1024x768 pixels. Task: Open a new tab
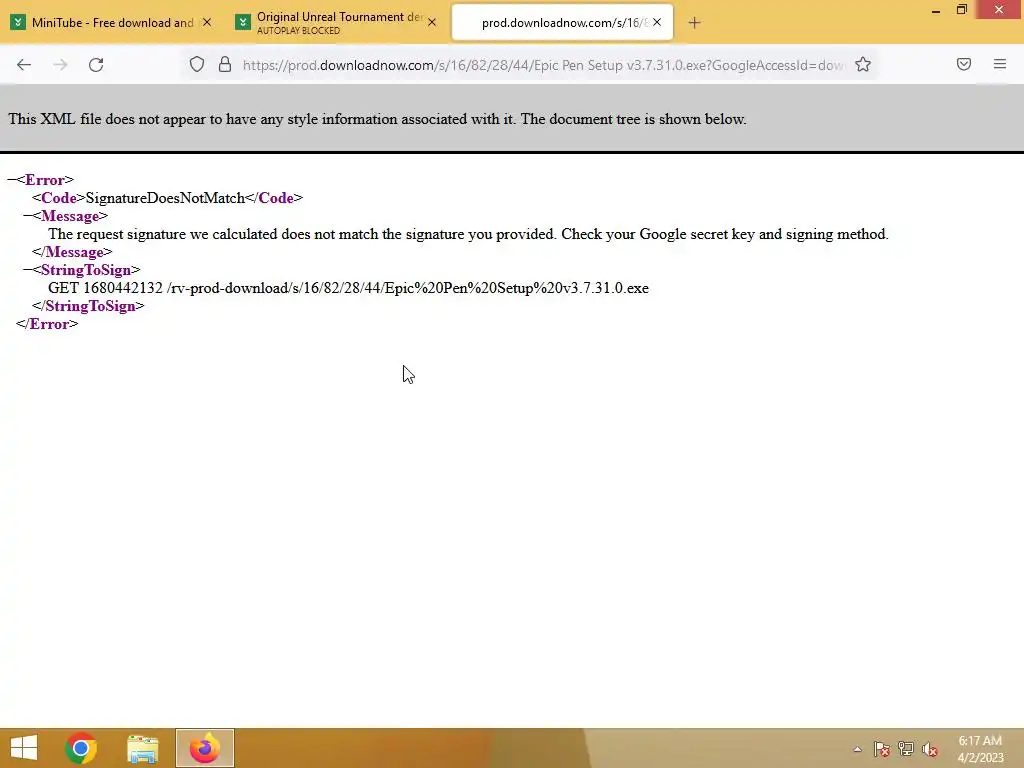694,23
